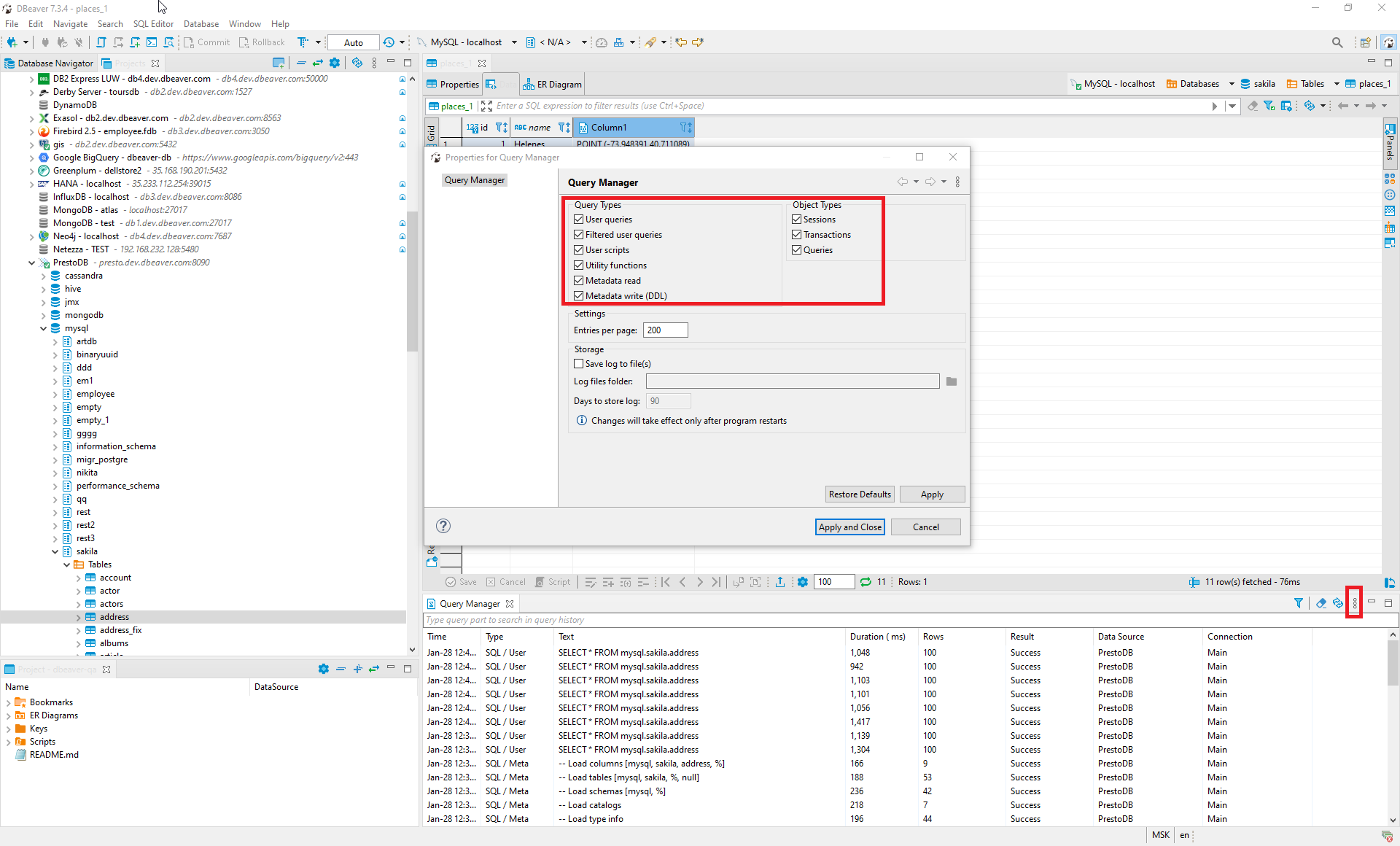1400x846 pixels.
Task: Expand the account table node
Action: (x=78, y=577)
